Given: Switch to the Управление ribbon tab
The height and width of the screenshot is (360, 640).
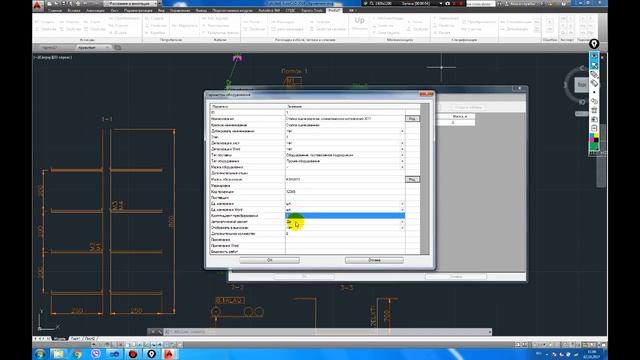Looking at the screenshot, I should [180, 11].
